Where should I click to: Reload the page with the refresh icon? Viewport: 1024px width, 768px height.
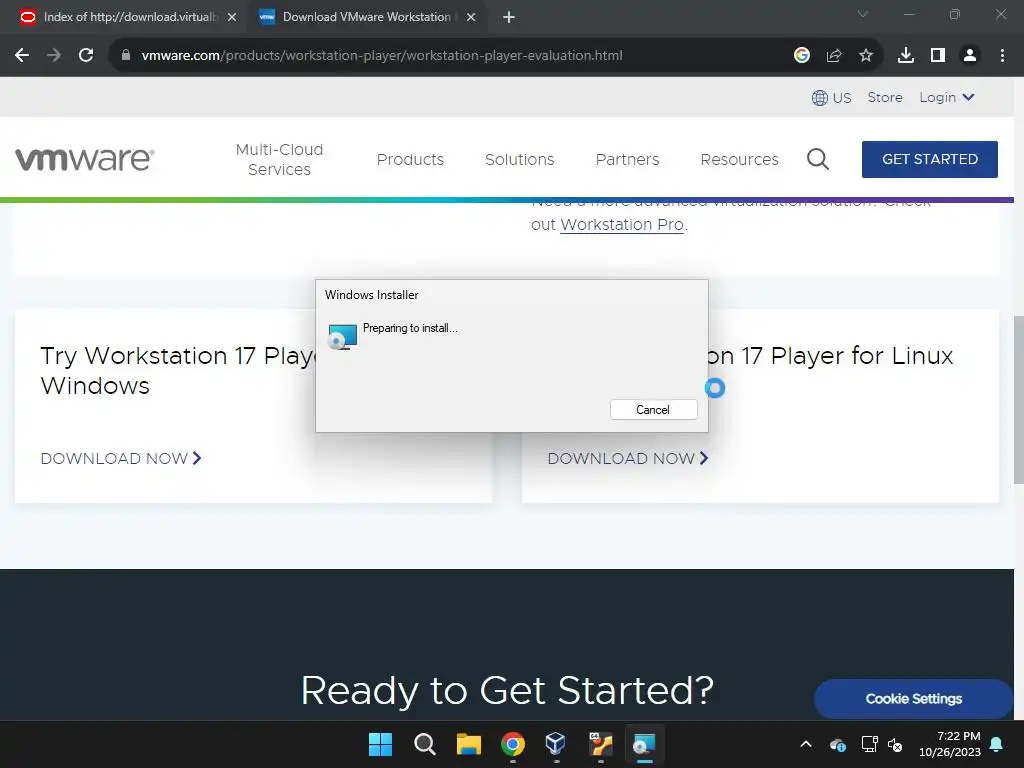click(86, 56)
